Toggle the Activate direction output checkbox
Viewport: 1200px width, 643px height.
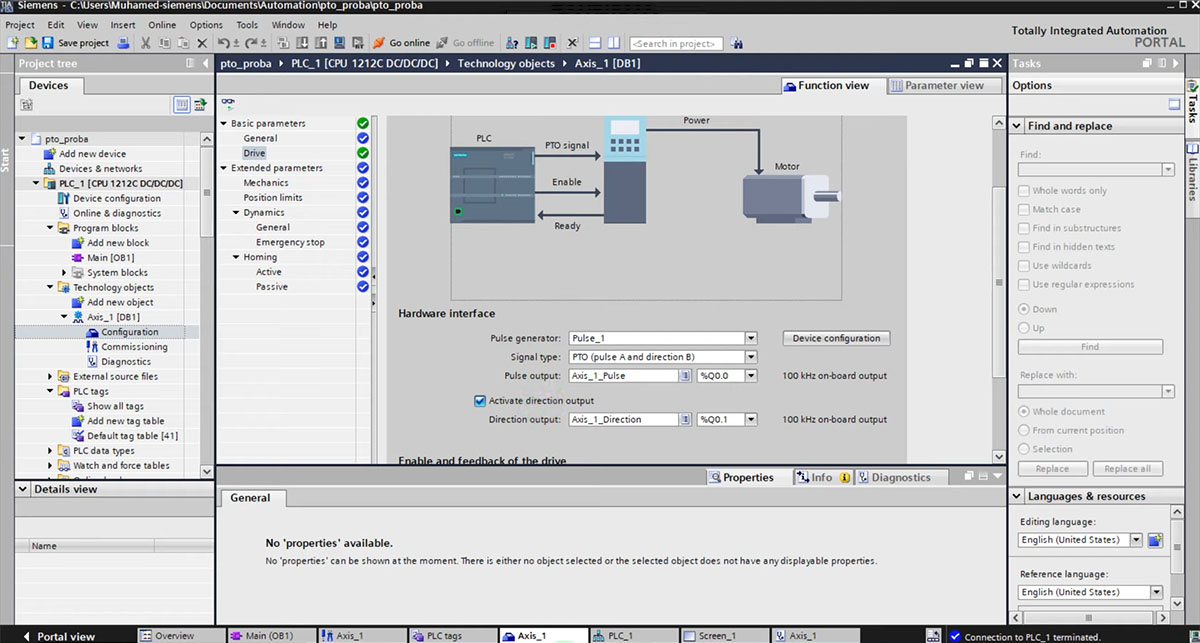click(479, 401)
